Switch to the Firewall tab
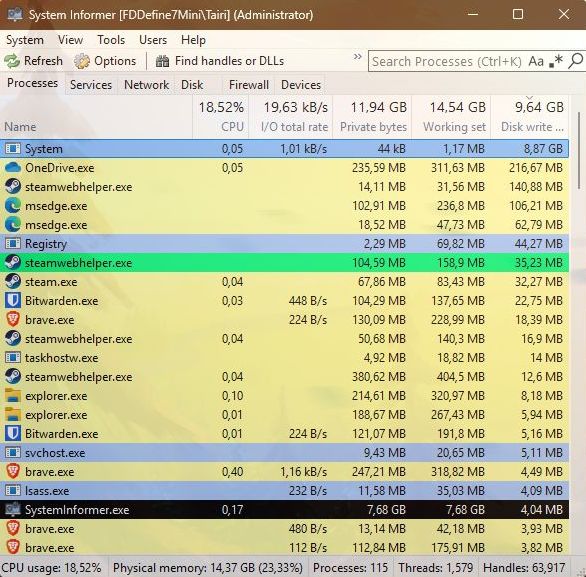The height and width of the screenshot is (577, 586). [x=249, y=85]
